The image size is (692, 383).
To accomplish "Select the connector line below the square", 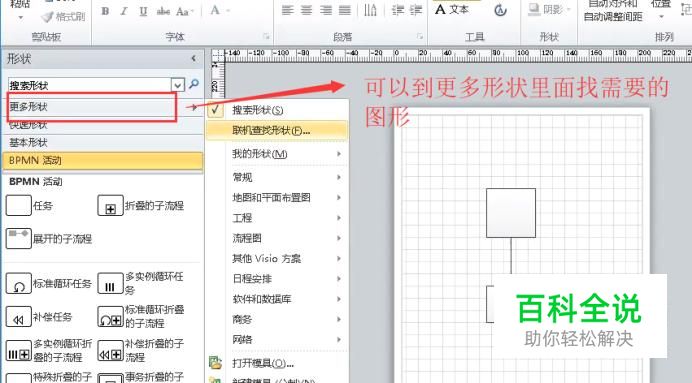I will (x=511, y=256).
